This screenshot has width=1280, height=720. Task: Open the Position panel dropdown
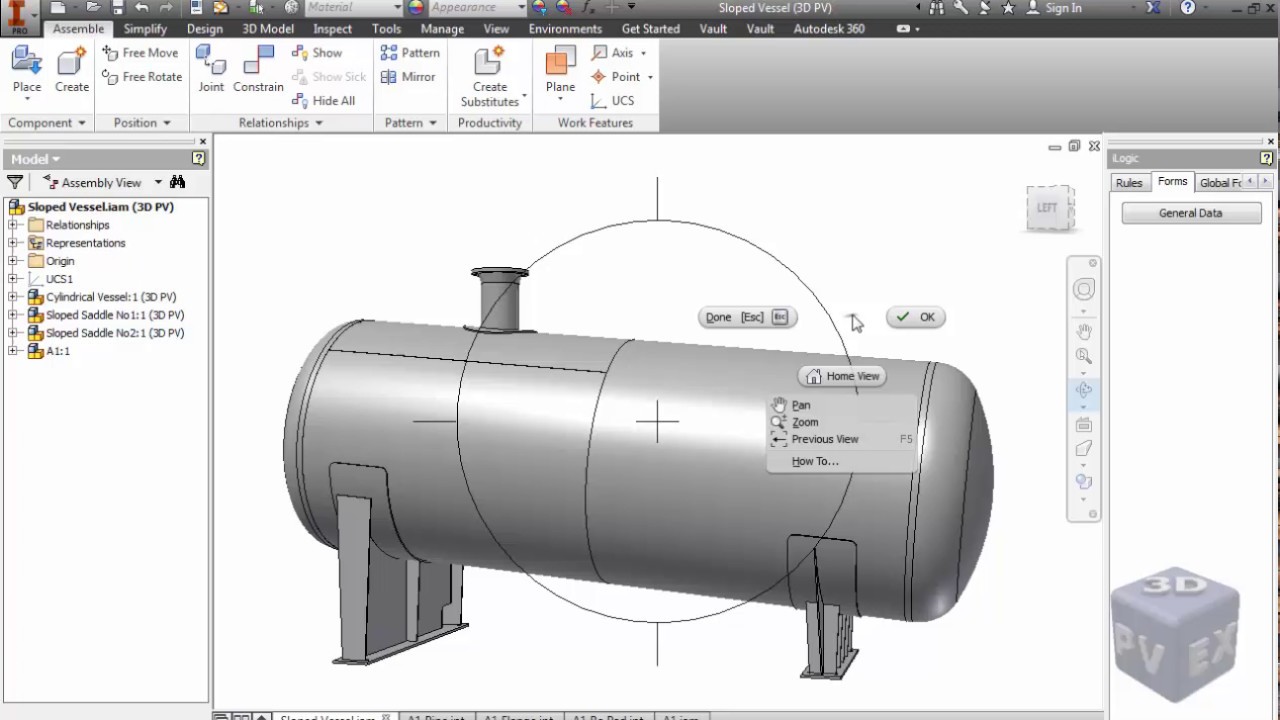click(x=166, y=123)
